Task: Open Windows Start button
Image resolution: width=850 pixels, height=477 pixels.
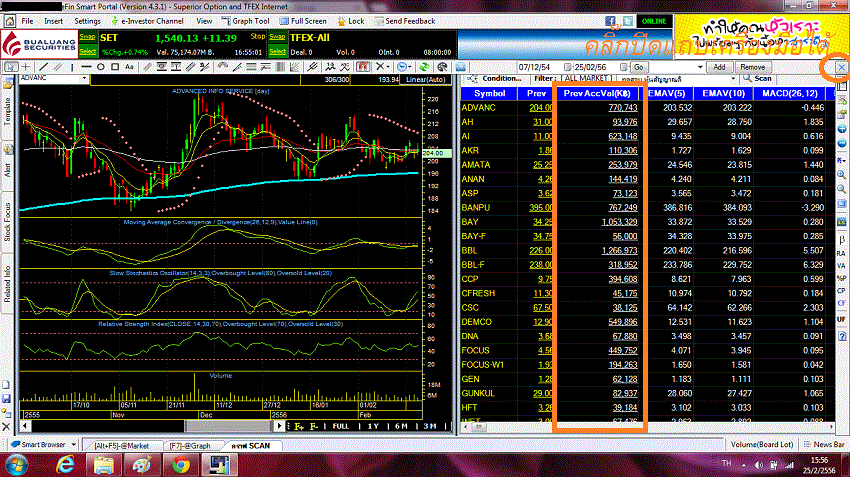Action: [16, 465]
